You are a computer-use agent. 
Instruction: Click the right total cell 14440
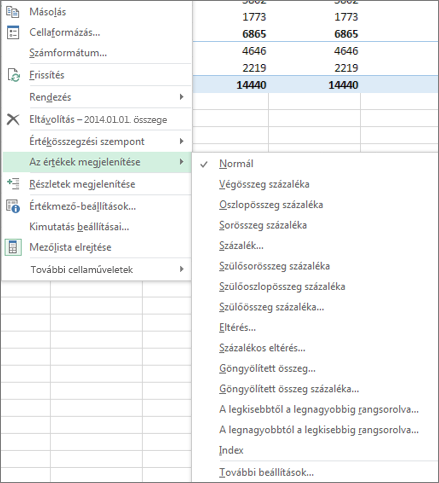pyautogui.click(x=343, y=85)
